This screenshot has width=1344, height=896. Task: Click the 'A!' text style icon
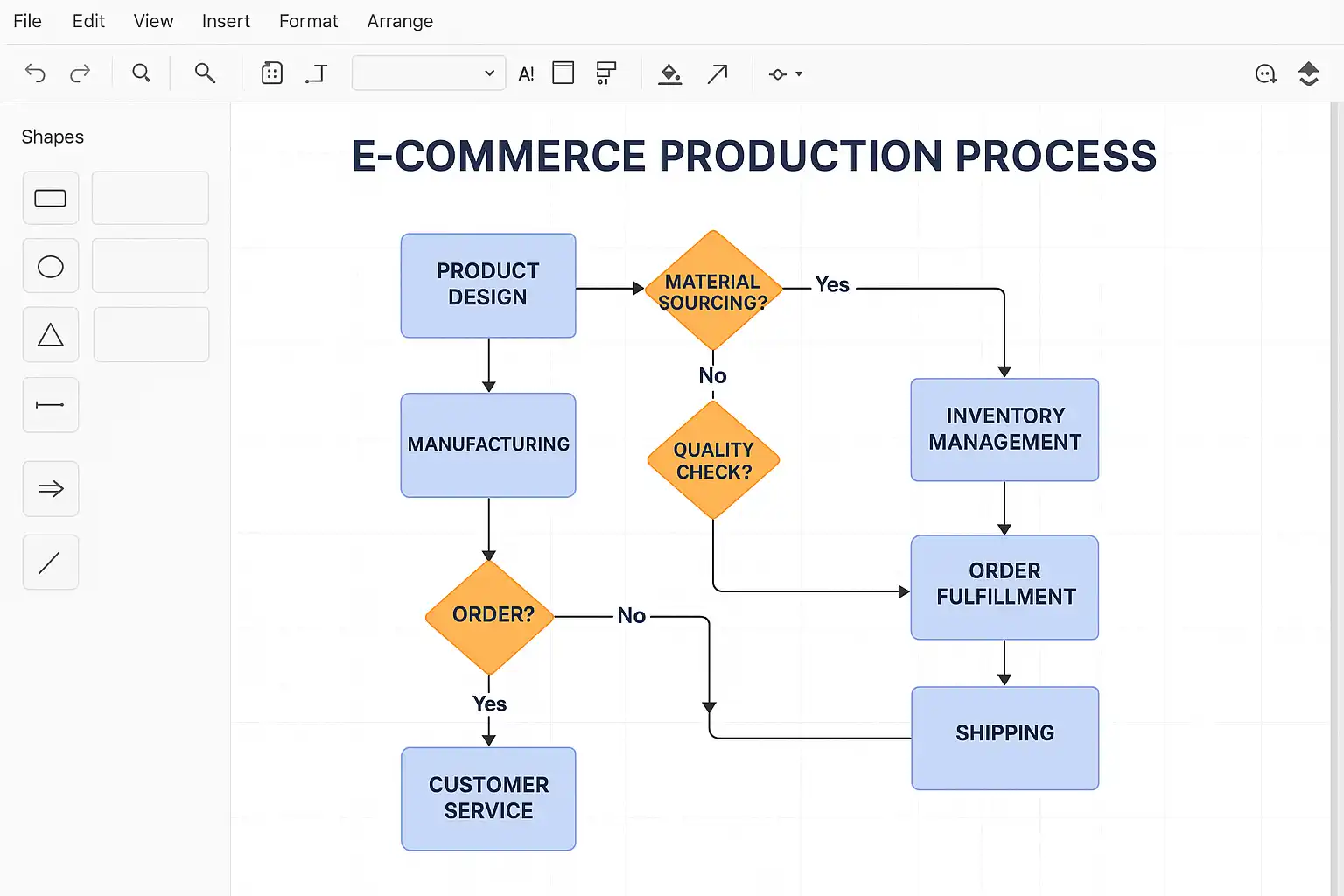(526, 74)
